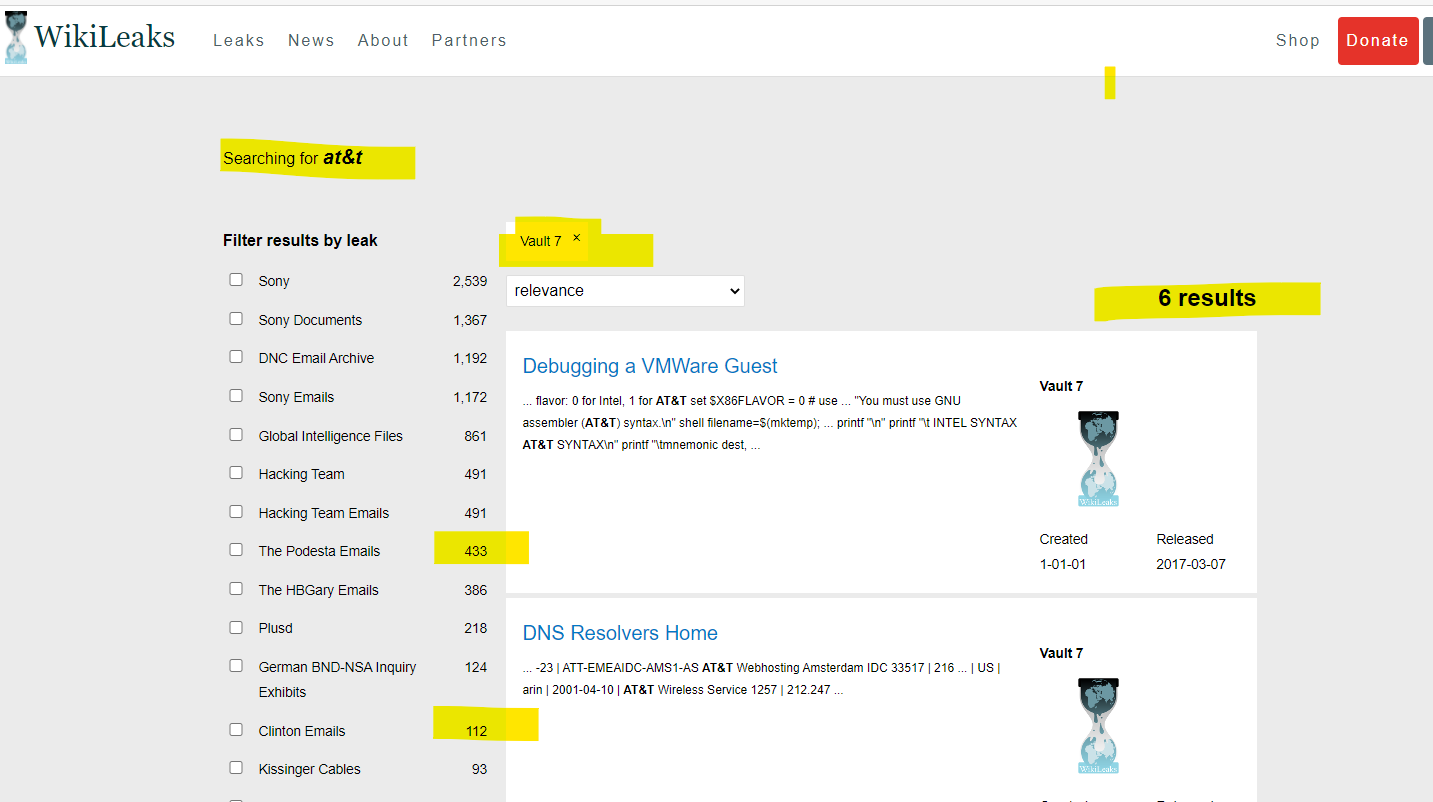This screenshot has height=802, width=1433.
Task: Check the Sony Emails filter box
Action: point(236,396)
